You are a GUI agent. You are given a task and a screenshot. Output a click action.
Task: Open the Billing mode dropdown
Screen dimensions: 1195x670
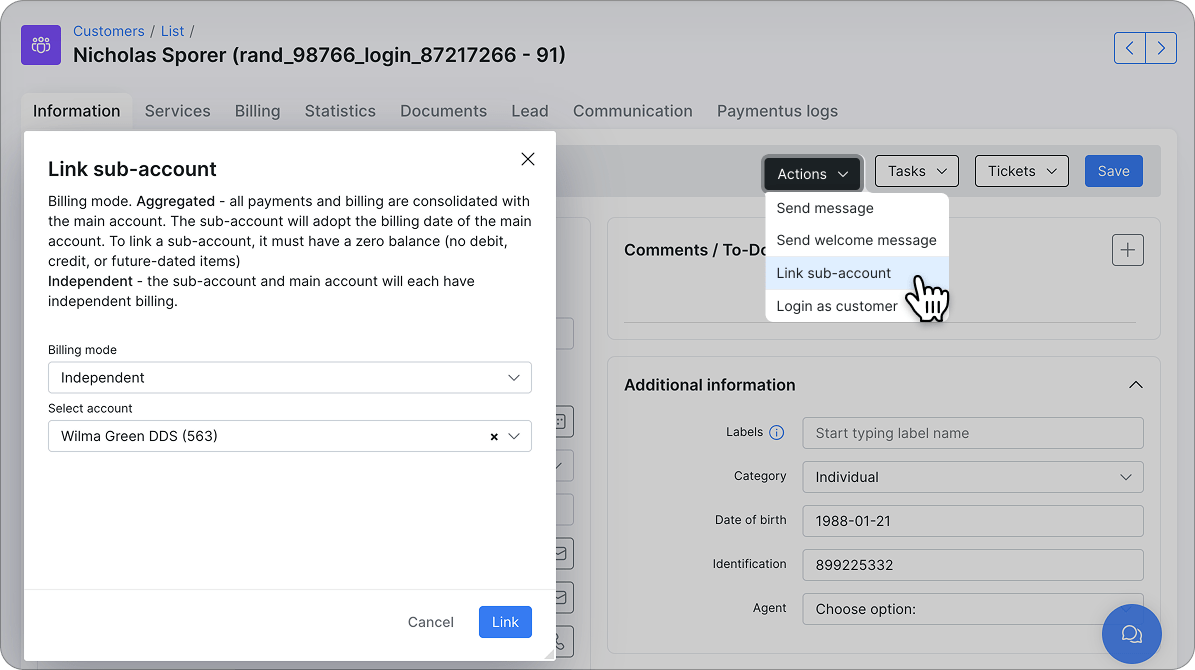click(290, 377)
